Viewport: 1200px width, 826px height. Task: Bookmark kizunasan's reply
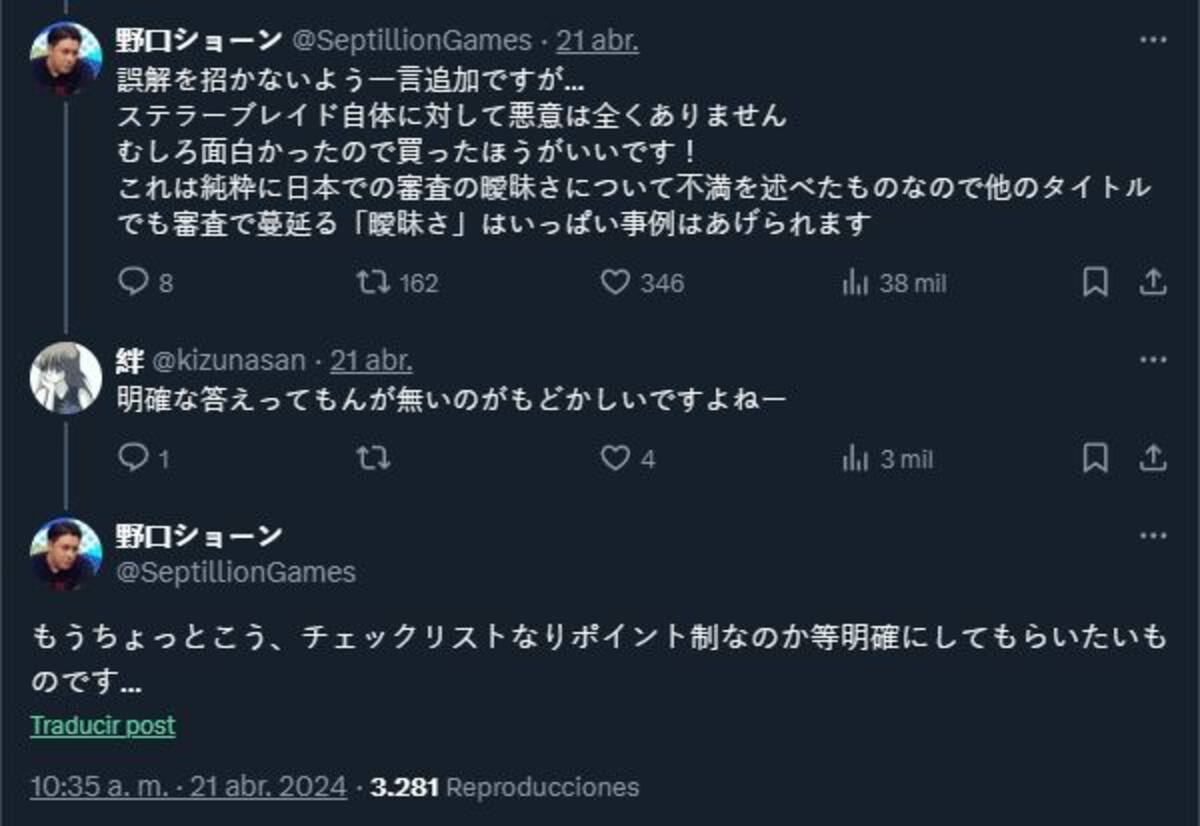point(1095,458)
